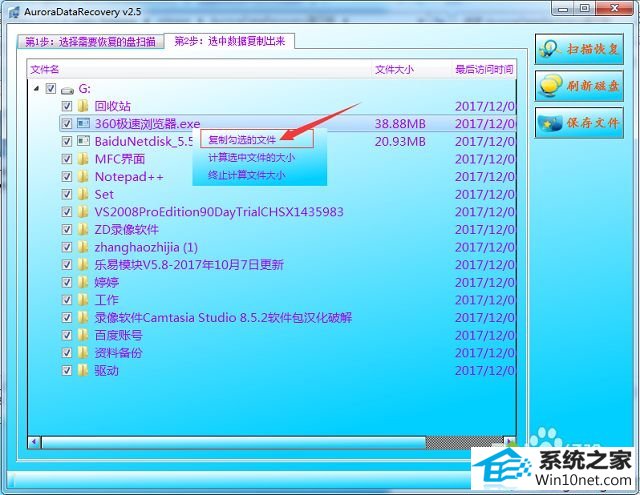This screenshot has width=640, height=495.
Task: Click the Notepad++ folder icon
Action: [83, 176]
